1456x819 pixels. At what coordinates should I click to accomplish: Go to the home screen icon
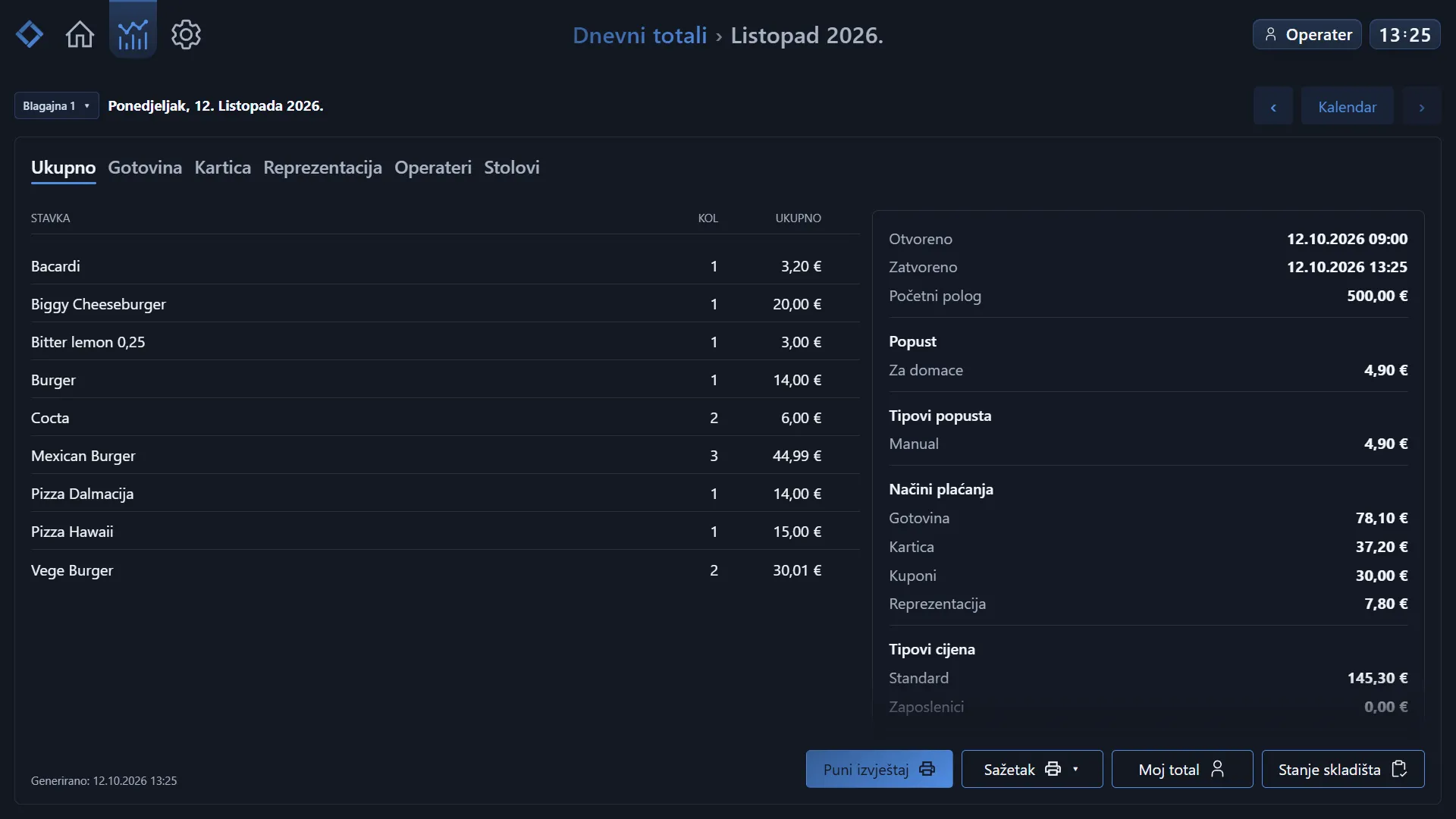pos(80,35)
